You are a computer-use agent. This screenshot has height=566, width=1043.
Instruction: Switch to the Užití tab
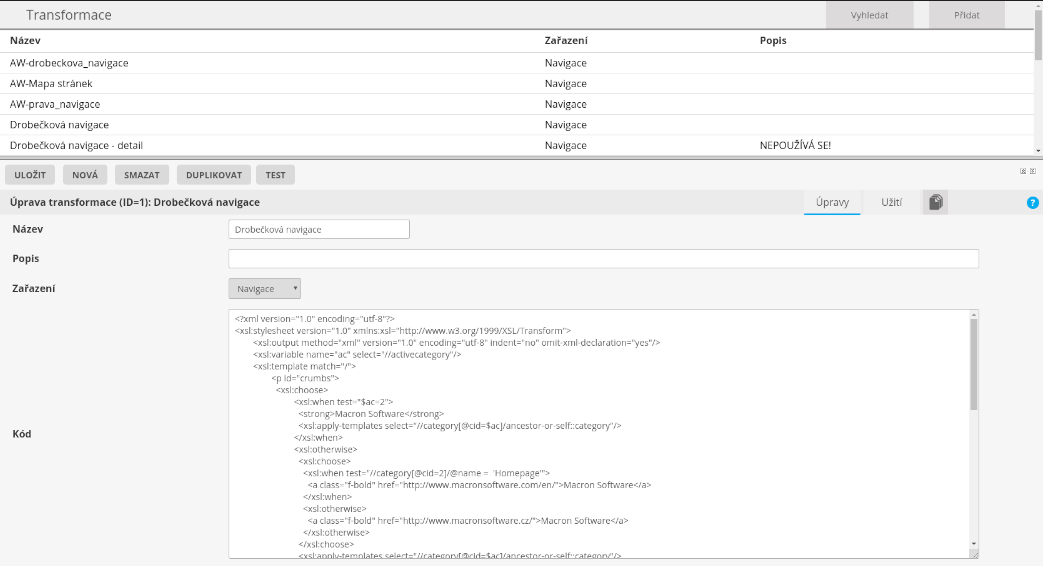pyautogui.click(x=891, y=202)
